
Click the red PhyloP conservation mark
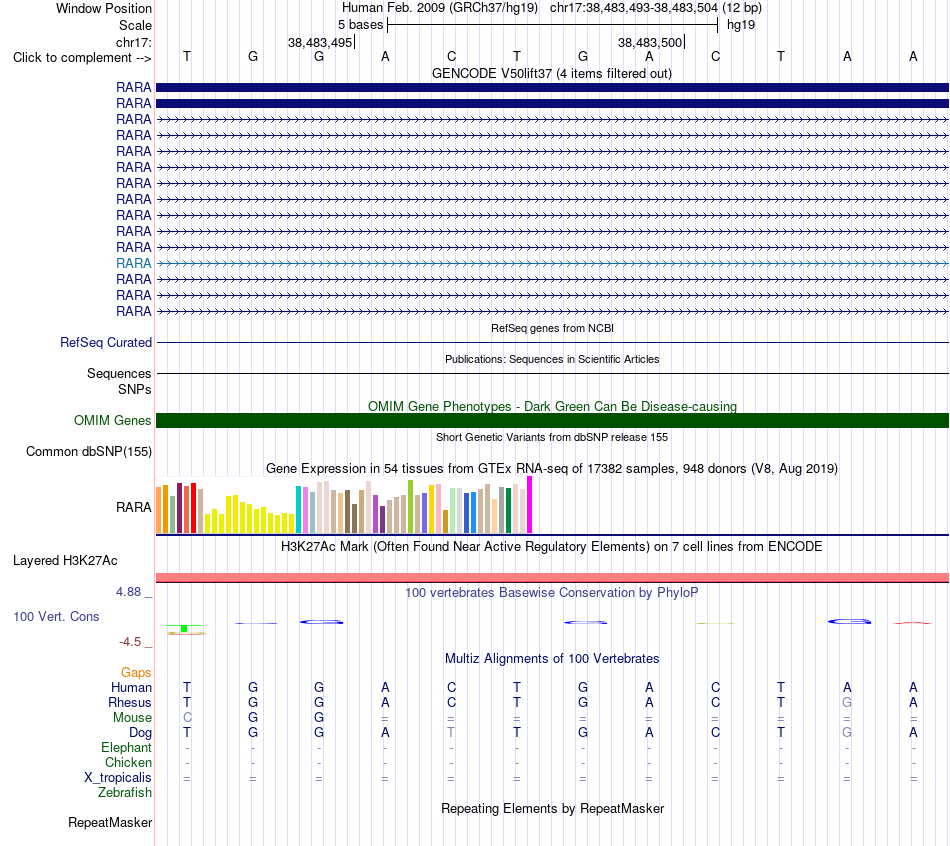pos(912,622)
